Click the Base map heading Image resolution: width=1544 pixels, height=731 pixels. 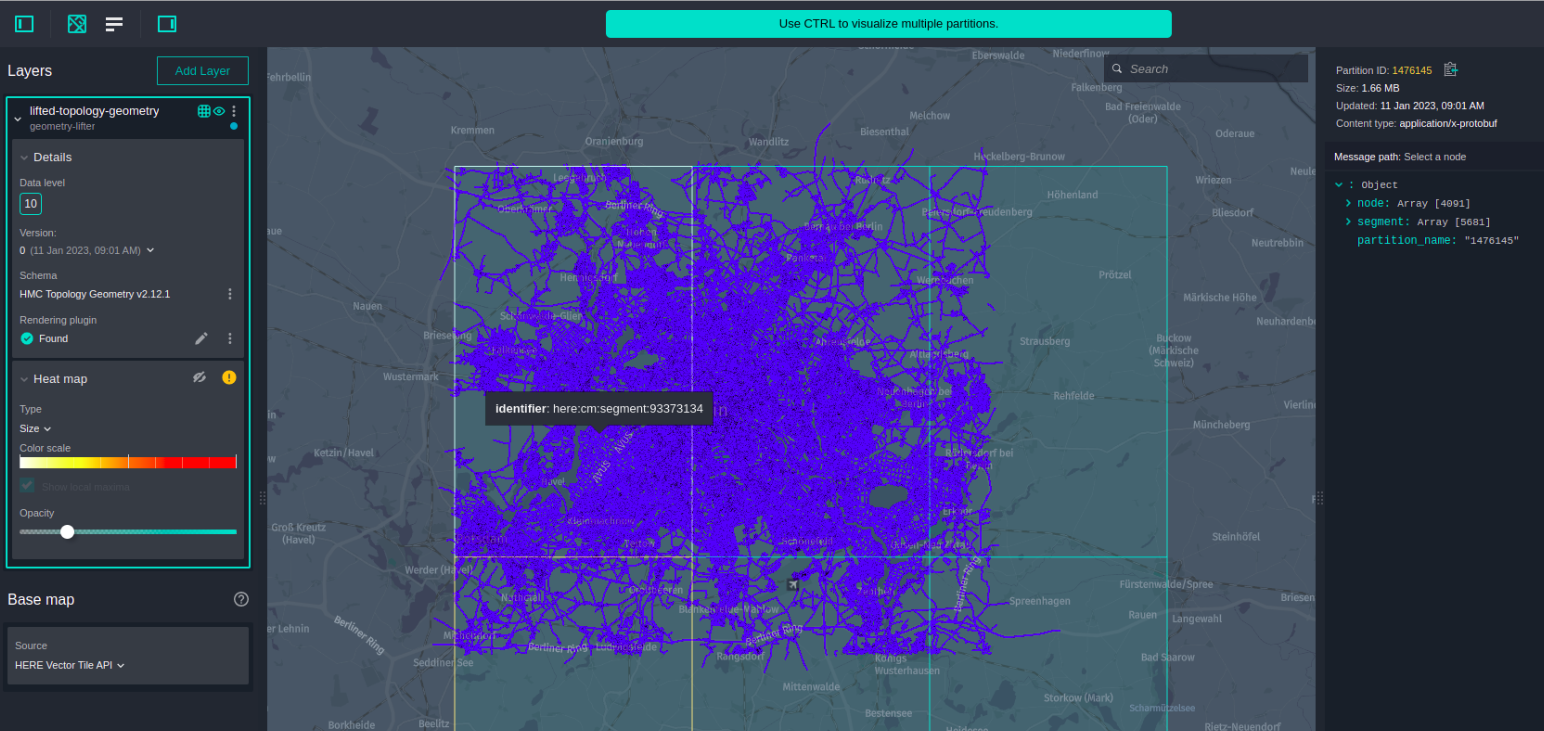[x=41, y=600]
